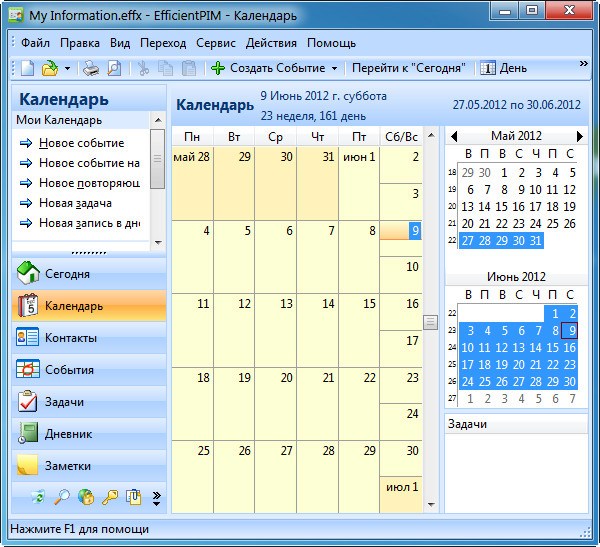
Task: Open print preview from the toolbar
Action: 114,68
